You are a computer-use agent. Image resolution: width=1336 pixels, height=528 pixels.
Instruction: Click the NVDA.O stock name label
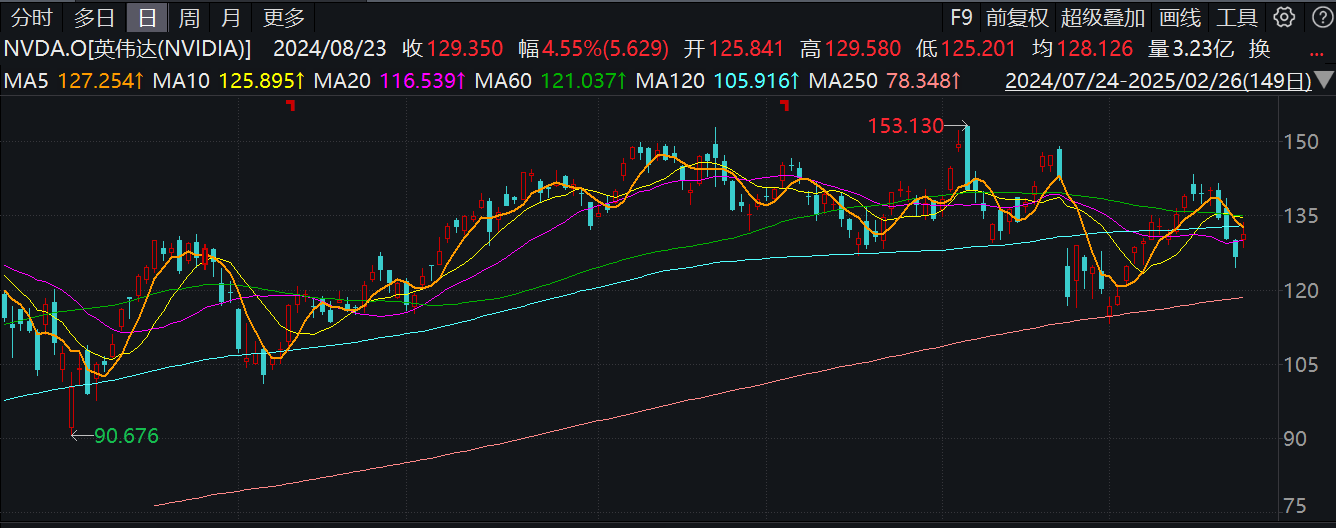click(x=127, y=48)
